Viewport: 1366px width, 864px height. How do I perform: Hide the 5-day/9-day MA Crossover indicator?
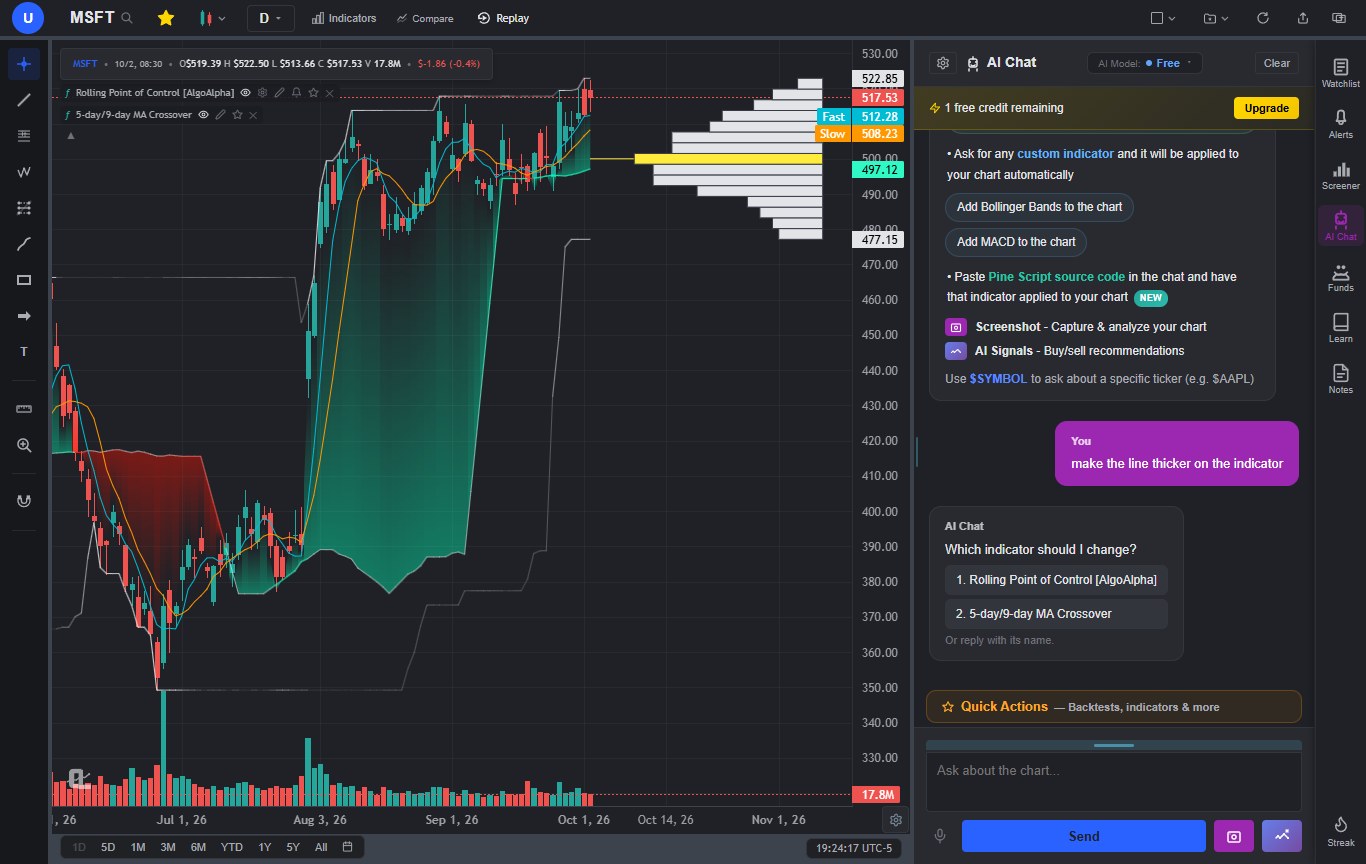pyautogui.click(x=203, y=115)
